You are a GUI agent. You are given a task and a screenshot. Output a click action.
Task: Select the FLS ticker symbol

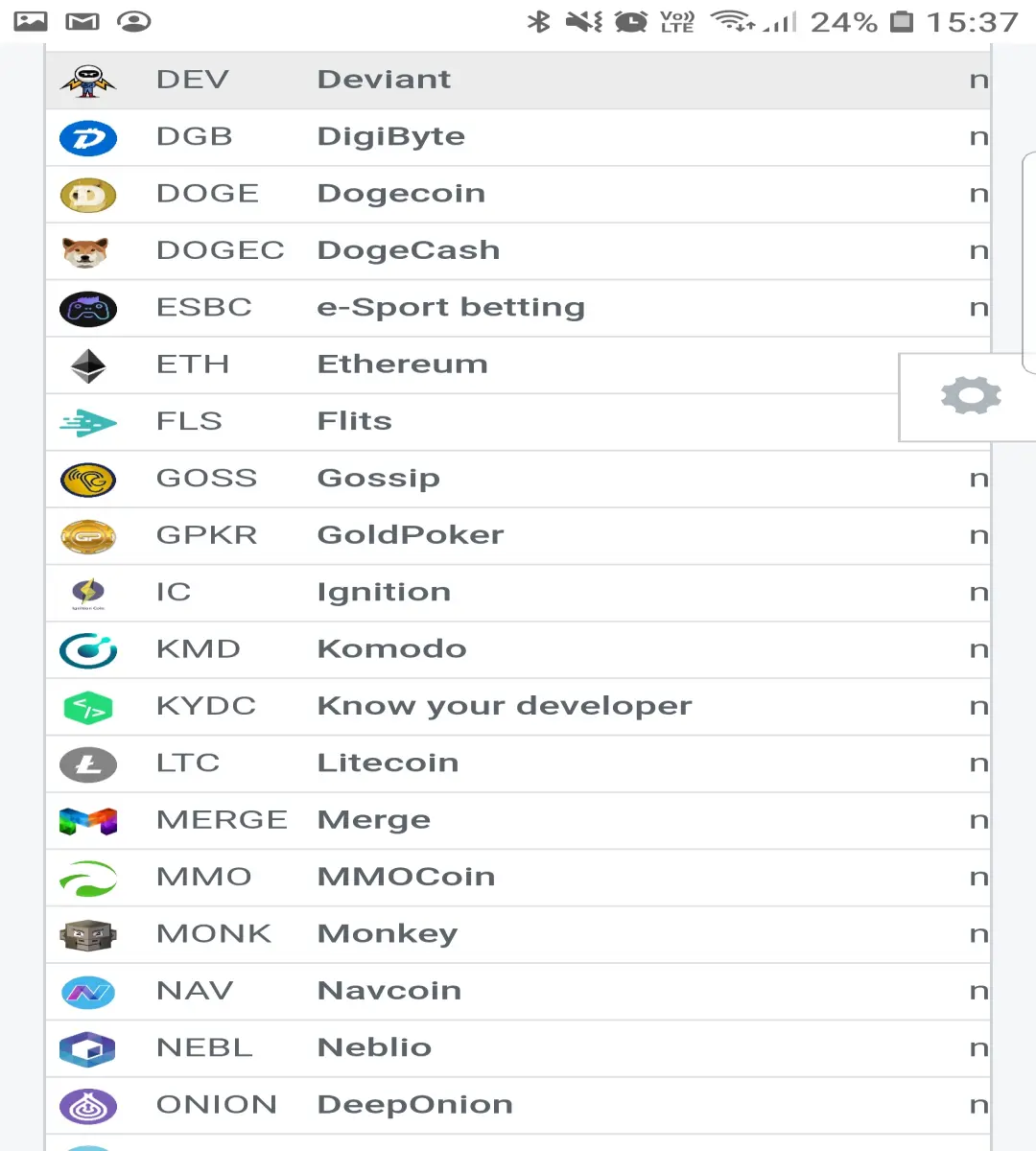(189, 421)
